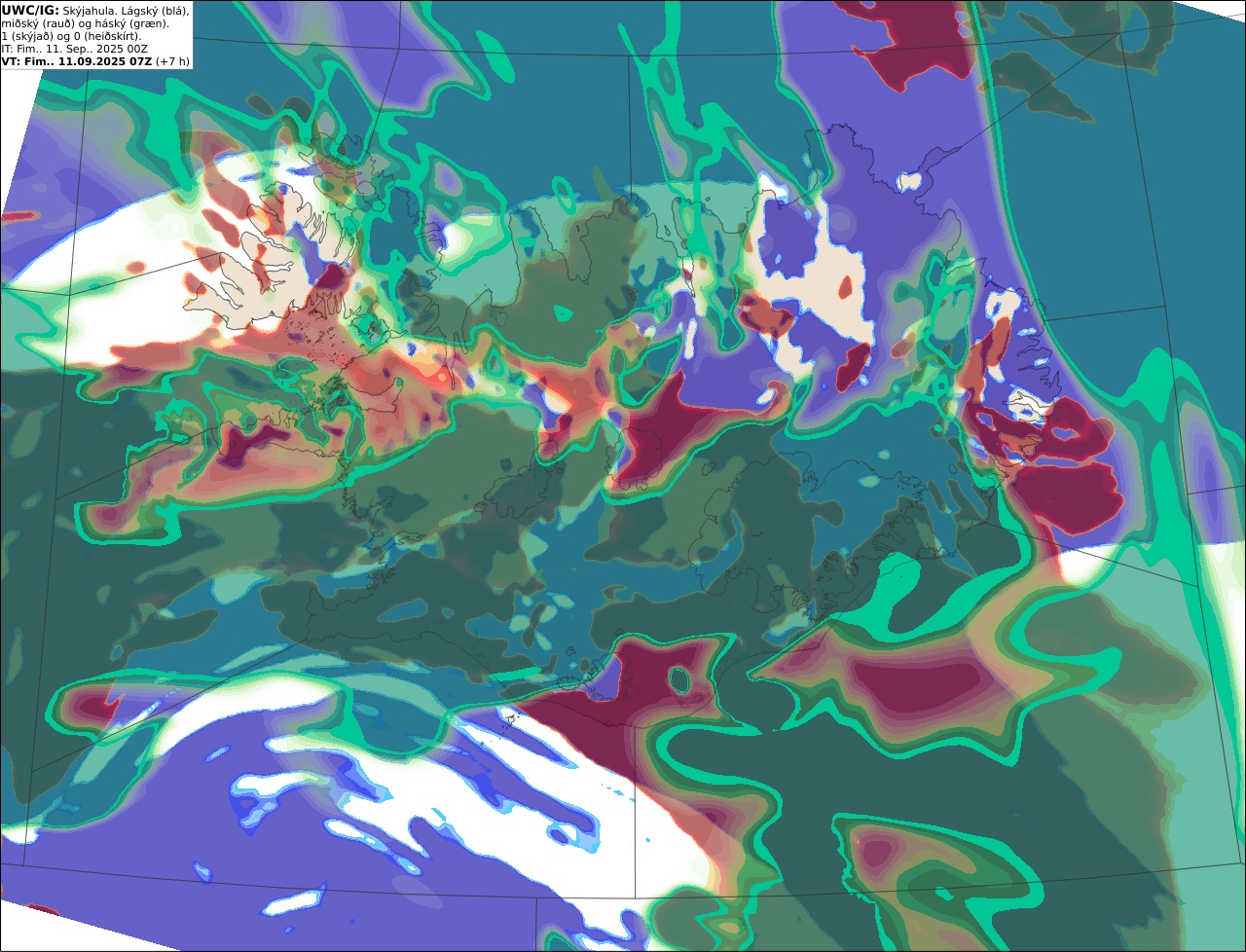Click the line "1 (skýjað) og 0 (heiðskírt)."
Image resolution: width=1246 pixels, height=952 pixels.
coord(71,36)
